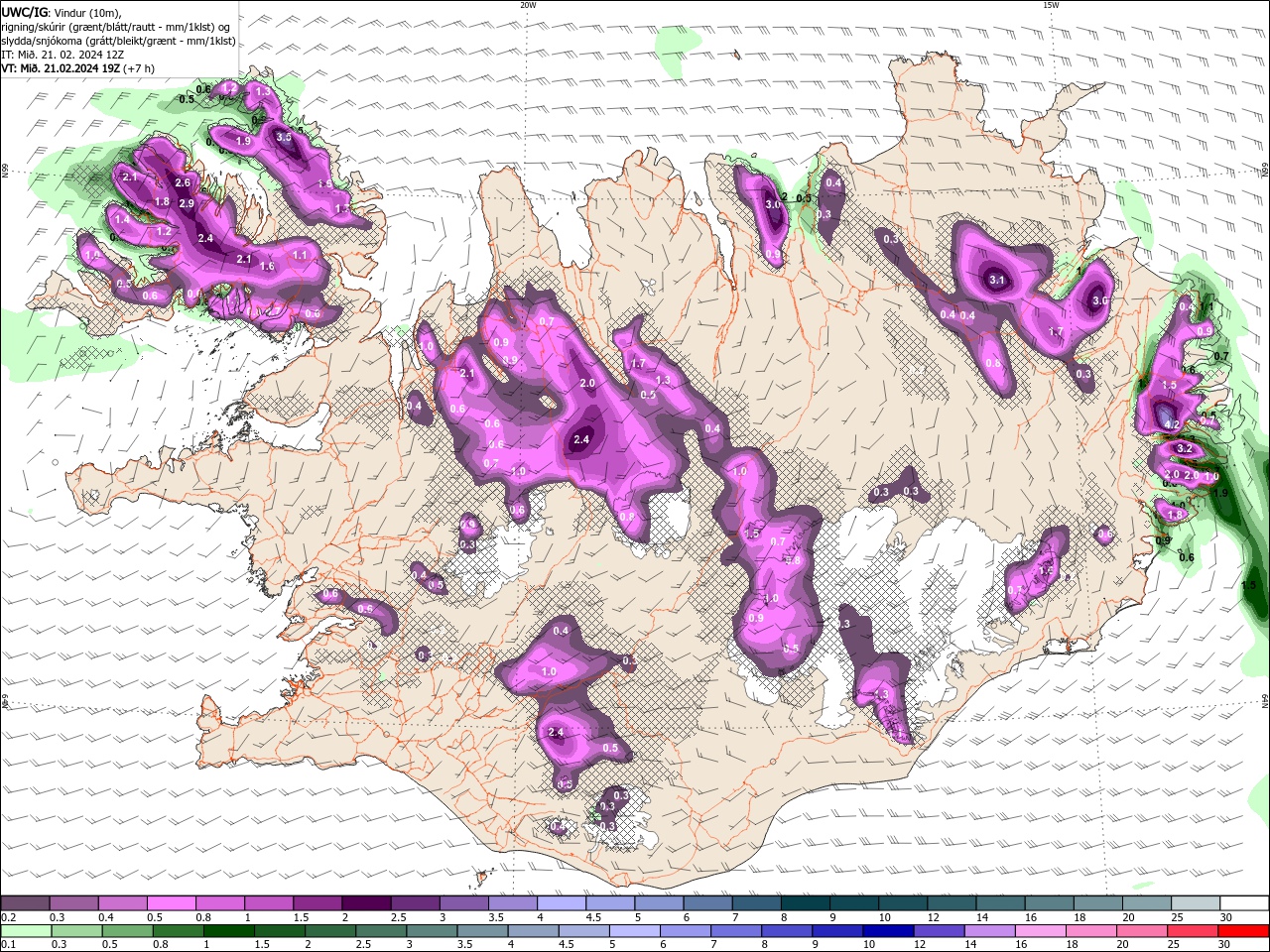Select the darkest purple snow swatch labeled 2
Image resolution: width=1270 pixels, height=952 pixels.
coord(366,903)
